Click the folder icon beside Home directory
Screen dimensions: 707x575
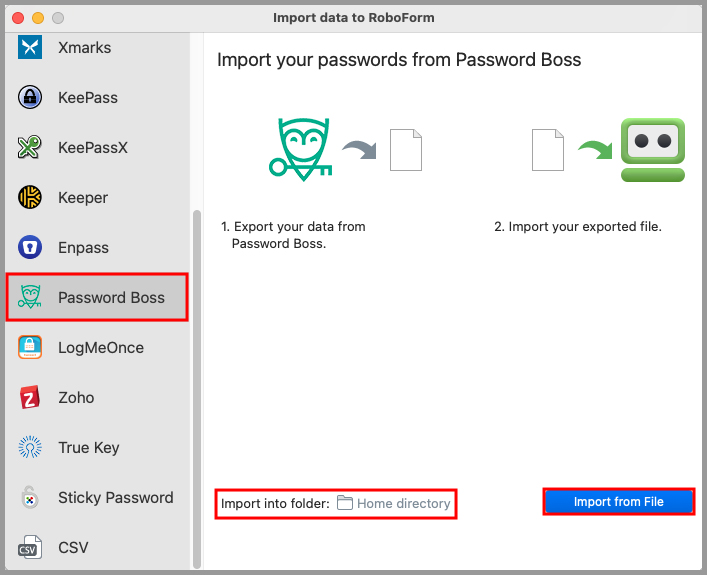345,503
